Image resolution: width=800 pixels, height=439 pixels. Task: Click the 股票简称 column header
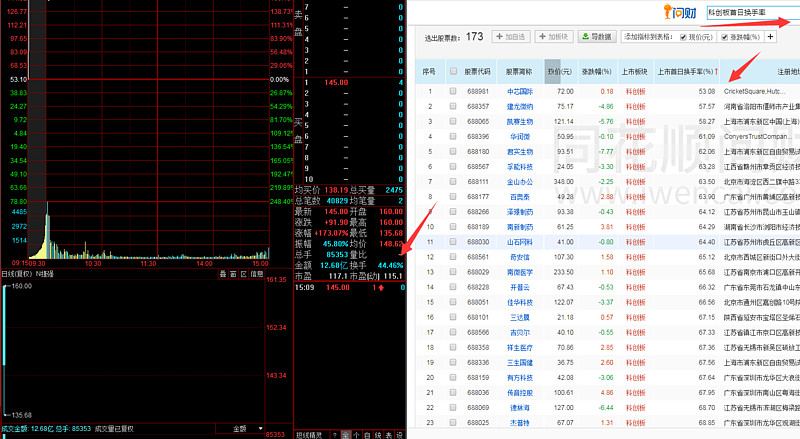(519, 72)
